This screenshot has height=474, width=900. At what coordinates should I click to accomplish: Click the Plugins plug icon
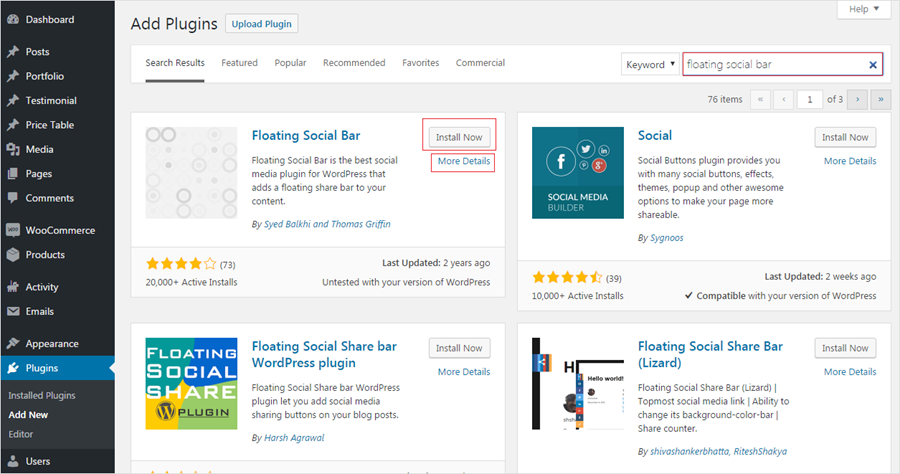[13, 368]
